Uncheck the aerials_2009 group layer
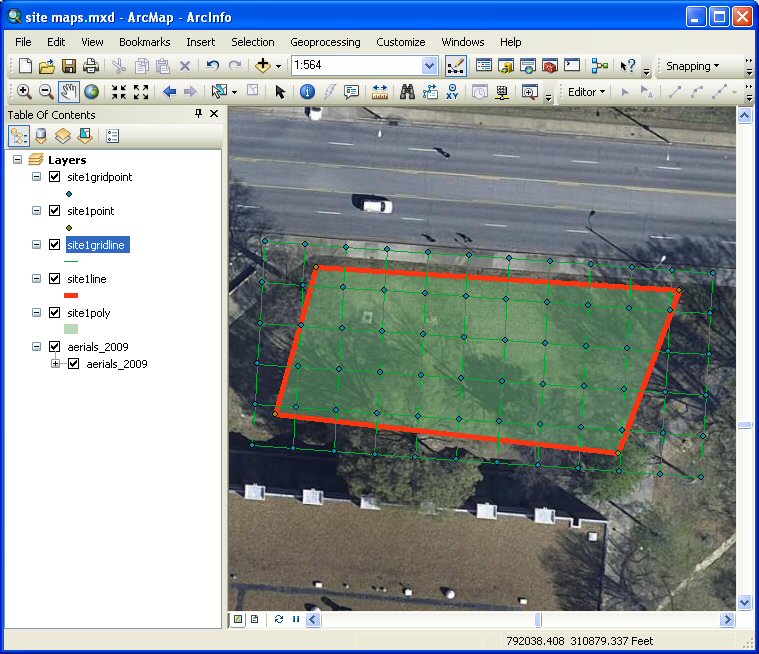The image size is (759, 654). click(55, 347)
